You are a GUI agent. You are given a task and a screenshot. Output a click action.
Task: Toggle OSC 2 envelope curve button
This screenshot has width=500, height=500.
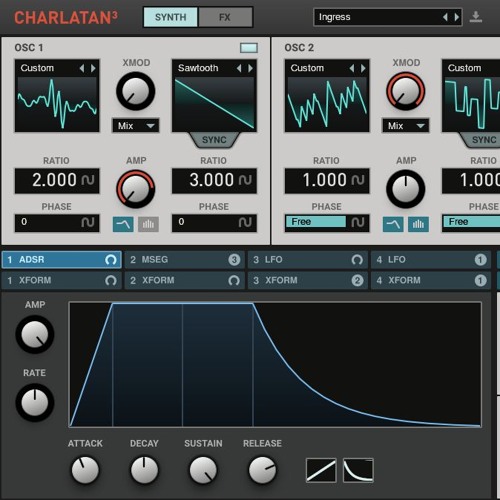(x=393, y=224)
